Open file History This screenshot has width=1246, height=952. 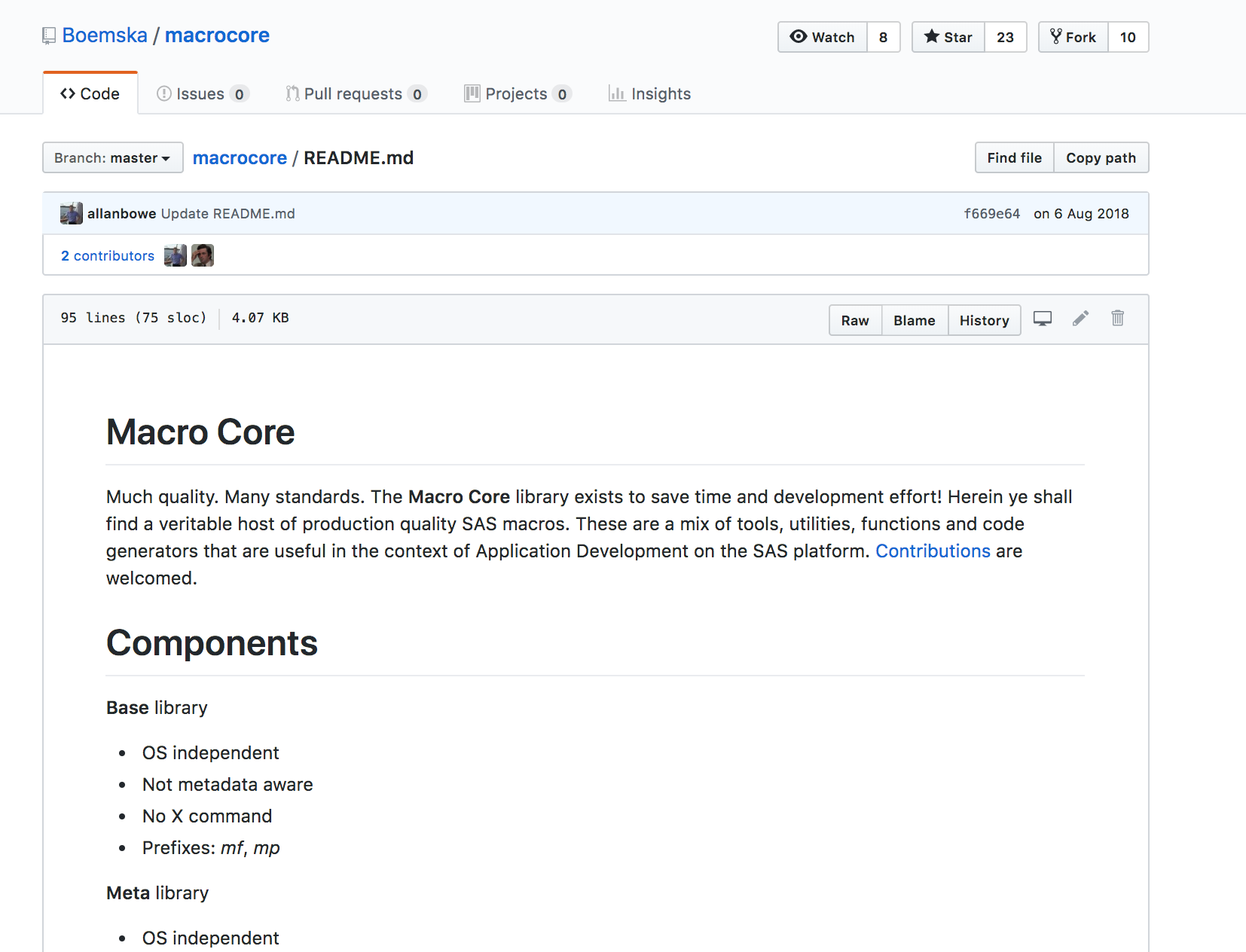984,320
